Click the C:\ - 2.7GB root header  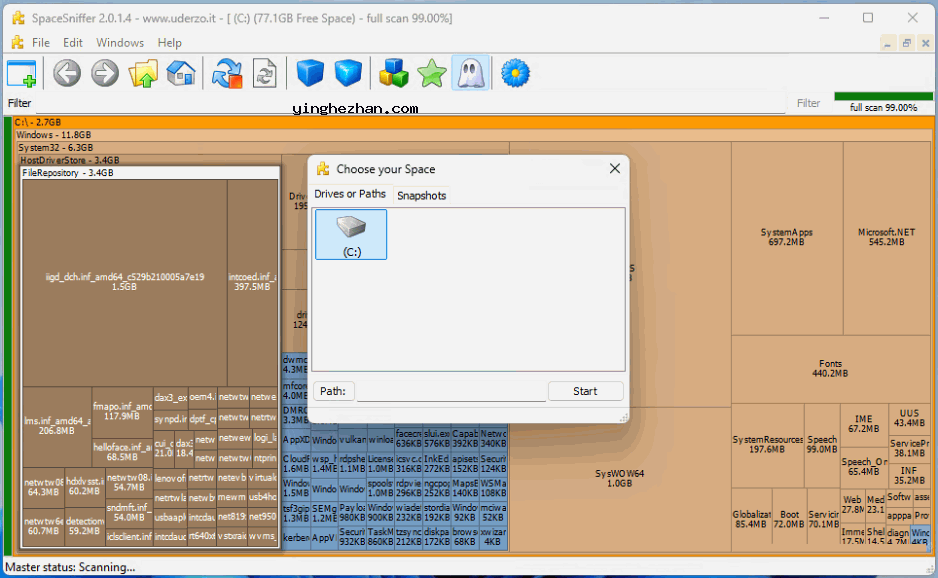(x=473, y=122)
